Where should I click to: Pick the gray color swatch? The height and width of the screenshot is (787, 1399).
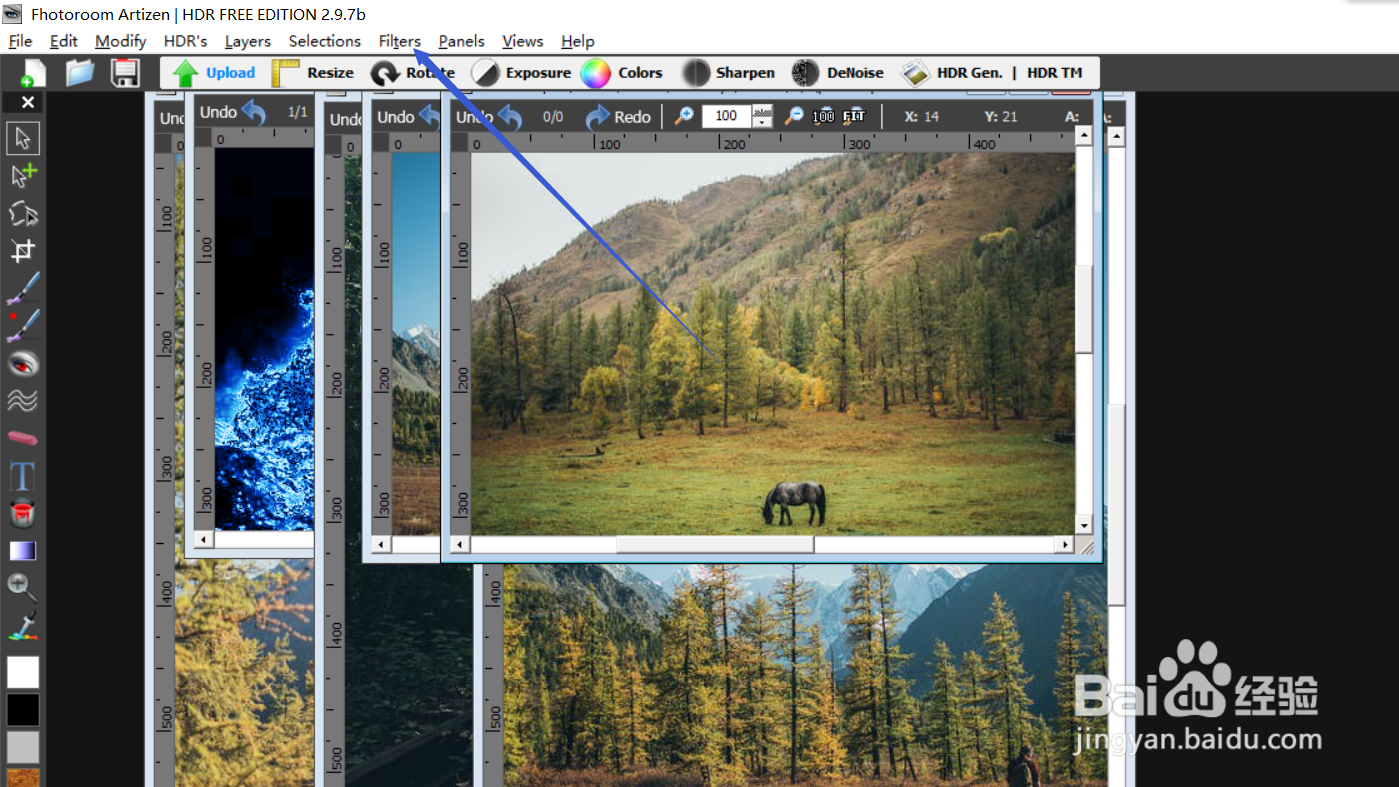click(23, 747)
